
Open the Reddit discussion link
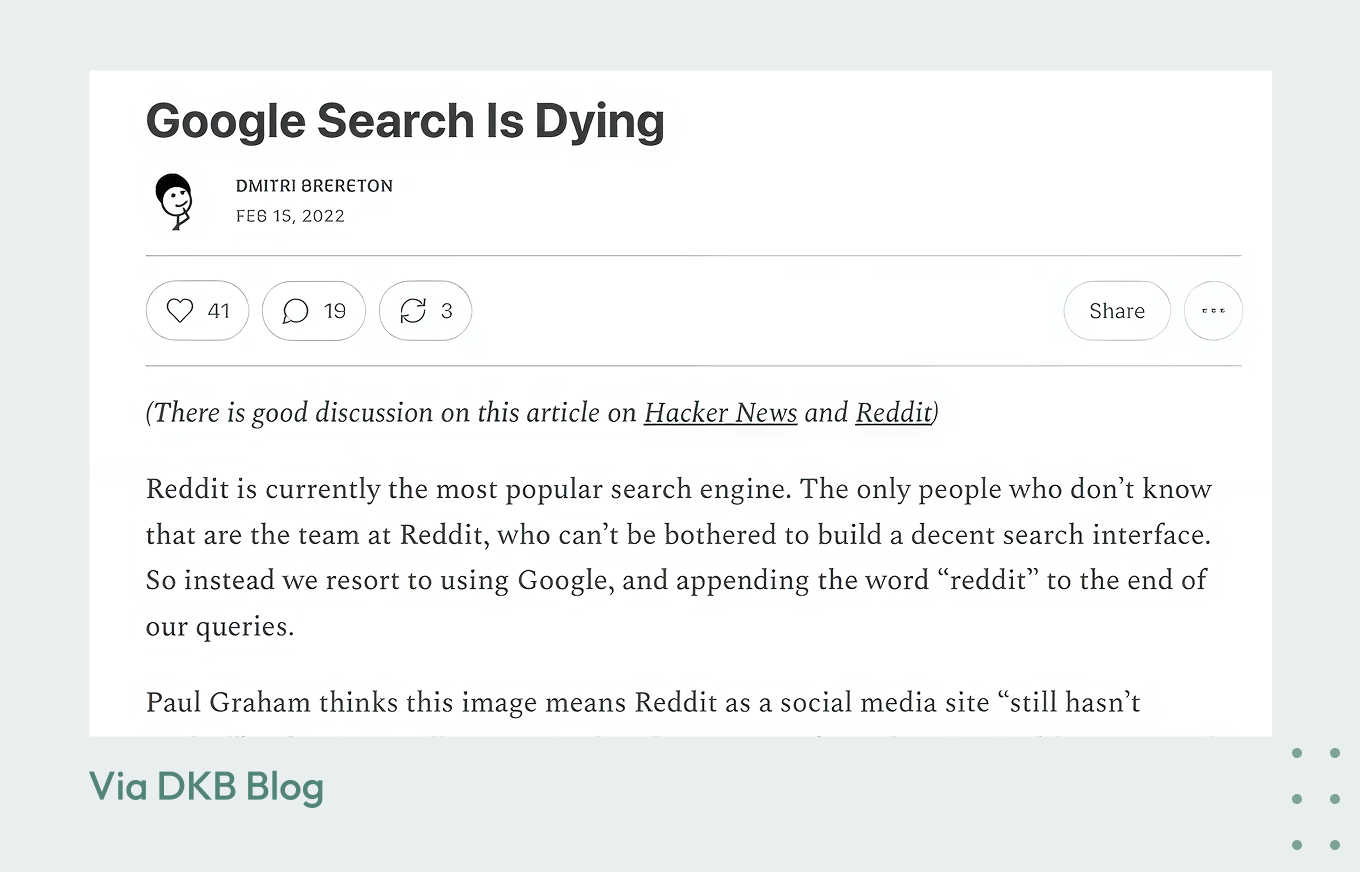click(x=893, y=413)
